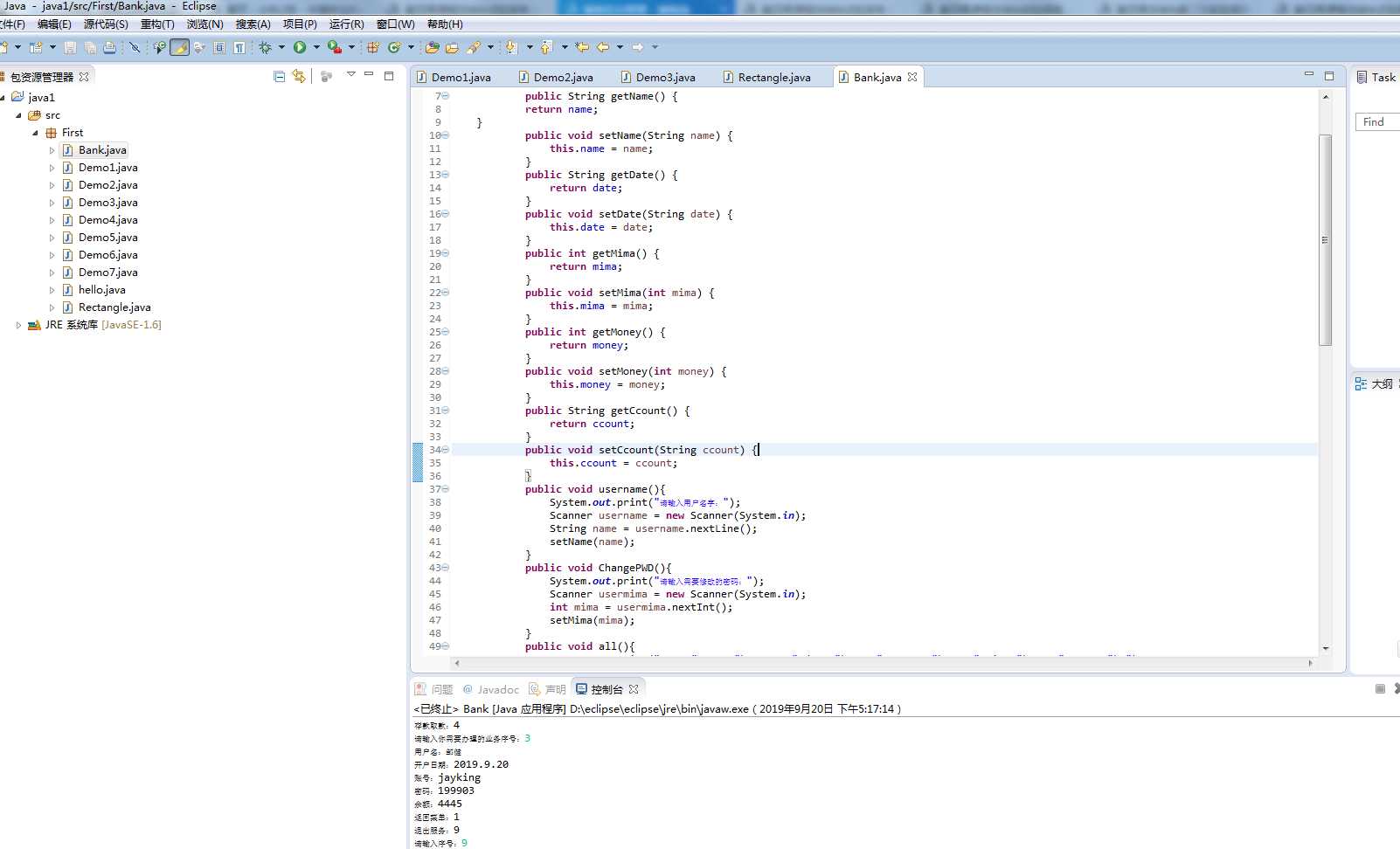Open 帮助(H) menu
The image size is (1400, 849).
(445, 24)
